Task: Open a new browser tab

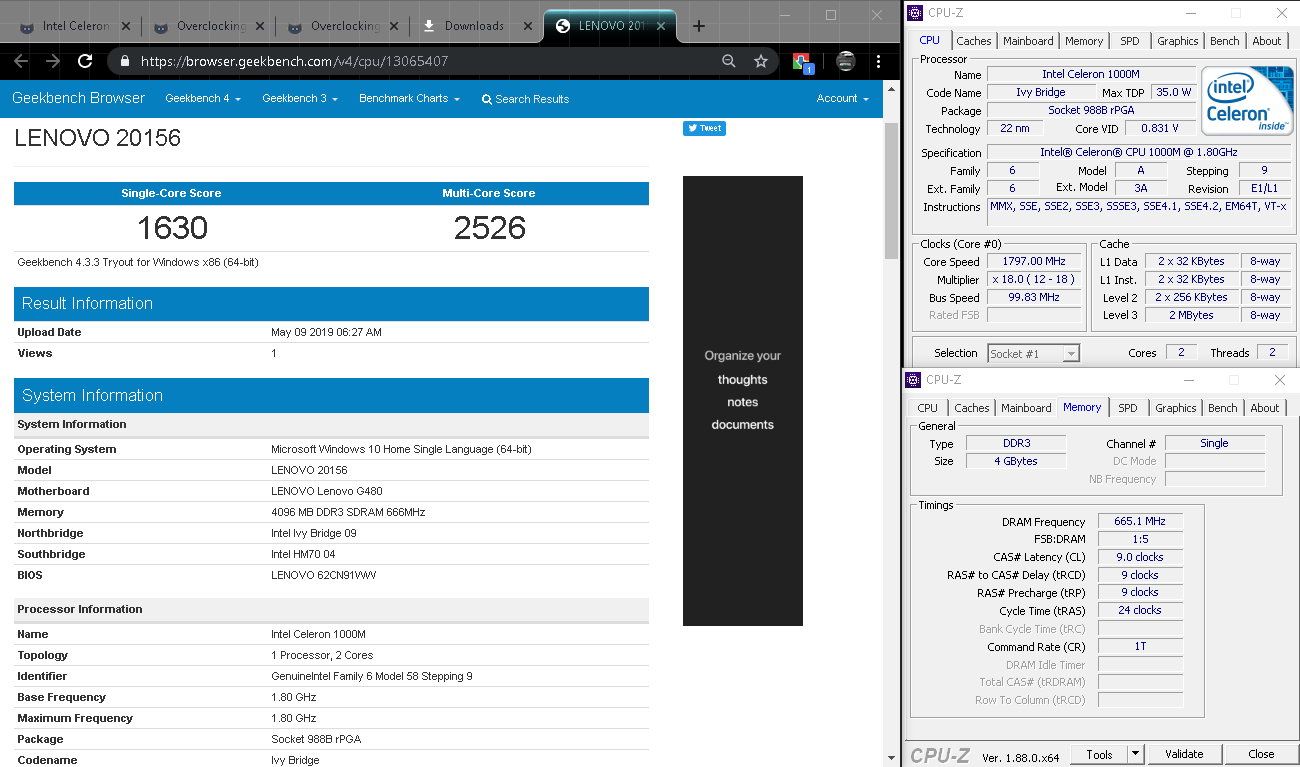Action: (x=699, y=26)
